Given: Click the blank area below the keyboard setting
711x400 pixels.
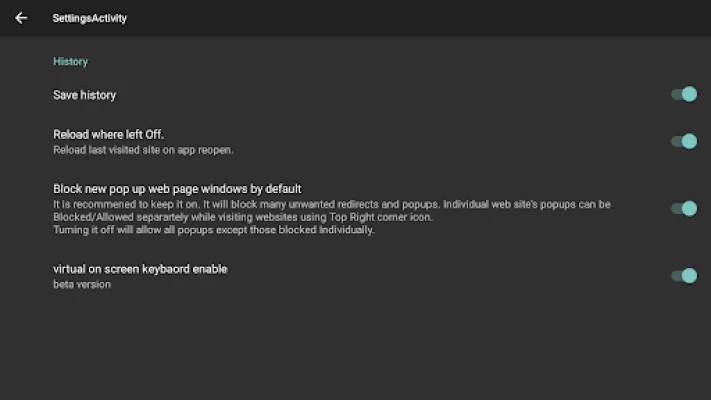Looking at the screenshot, I should point(355,345).
